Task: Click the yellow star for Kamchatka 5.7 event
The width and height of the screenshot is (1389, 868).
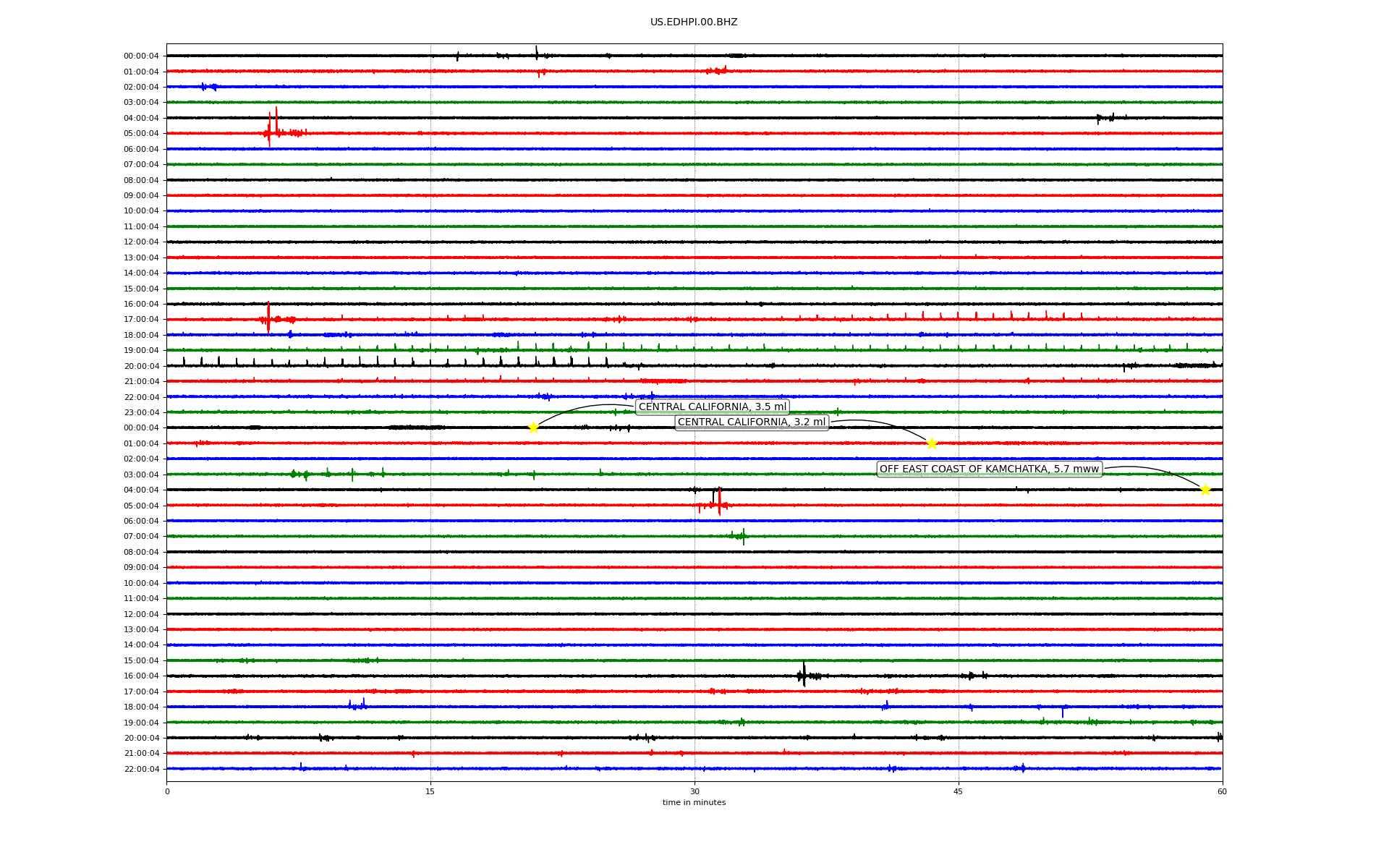Action: click(1205, 490)
